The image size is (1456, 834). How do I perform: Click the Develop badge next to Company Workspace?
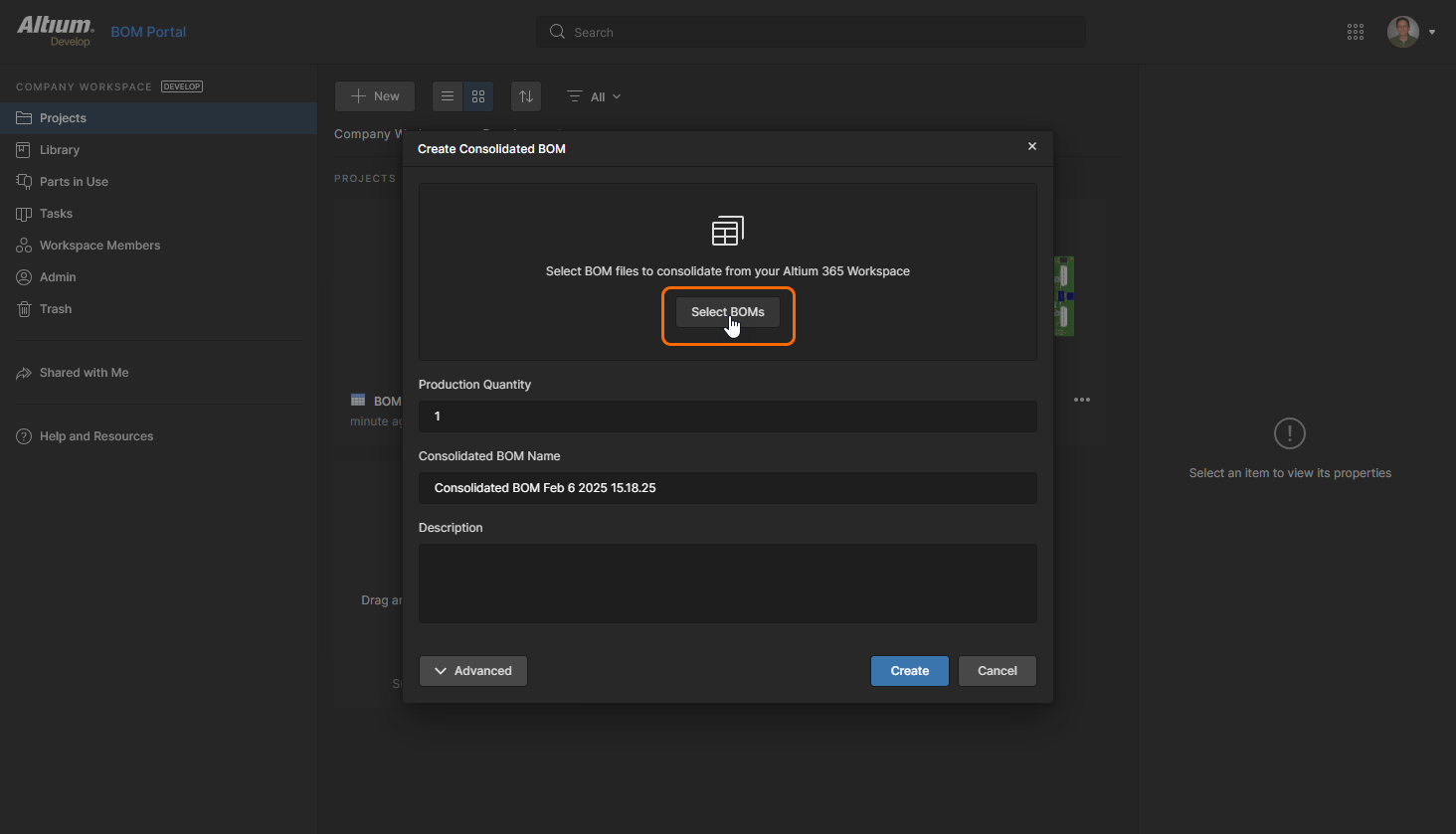tap(182, 86)
